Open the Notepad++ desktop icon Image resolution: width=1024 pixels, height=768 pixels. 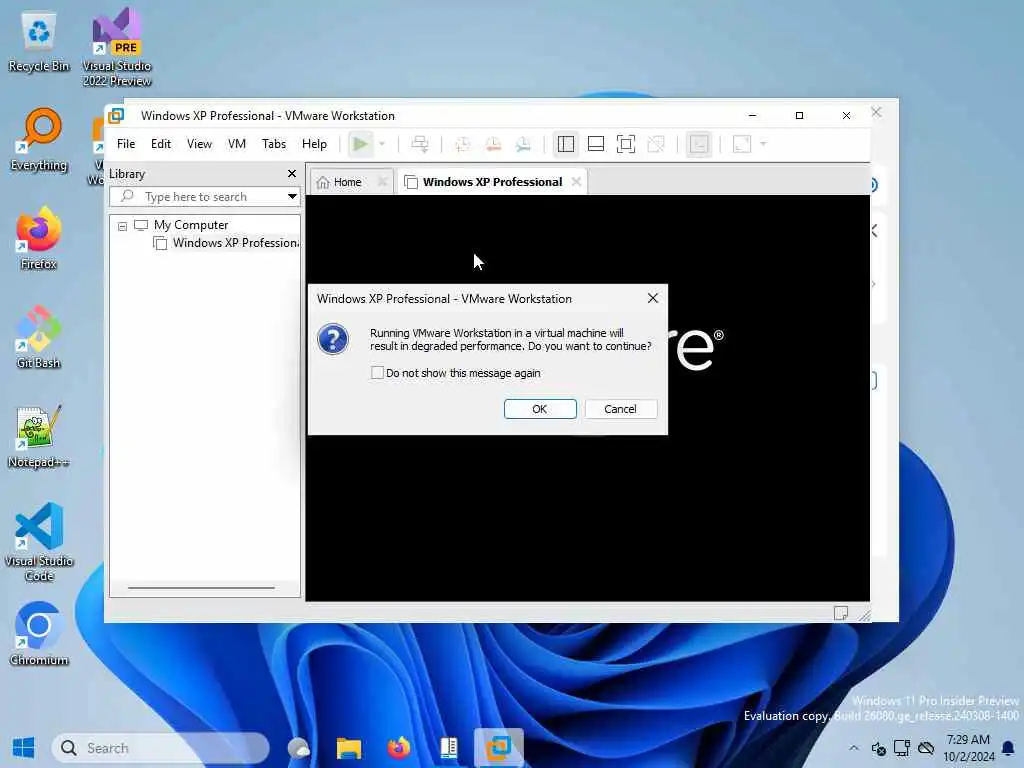39,436
